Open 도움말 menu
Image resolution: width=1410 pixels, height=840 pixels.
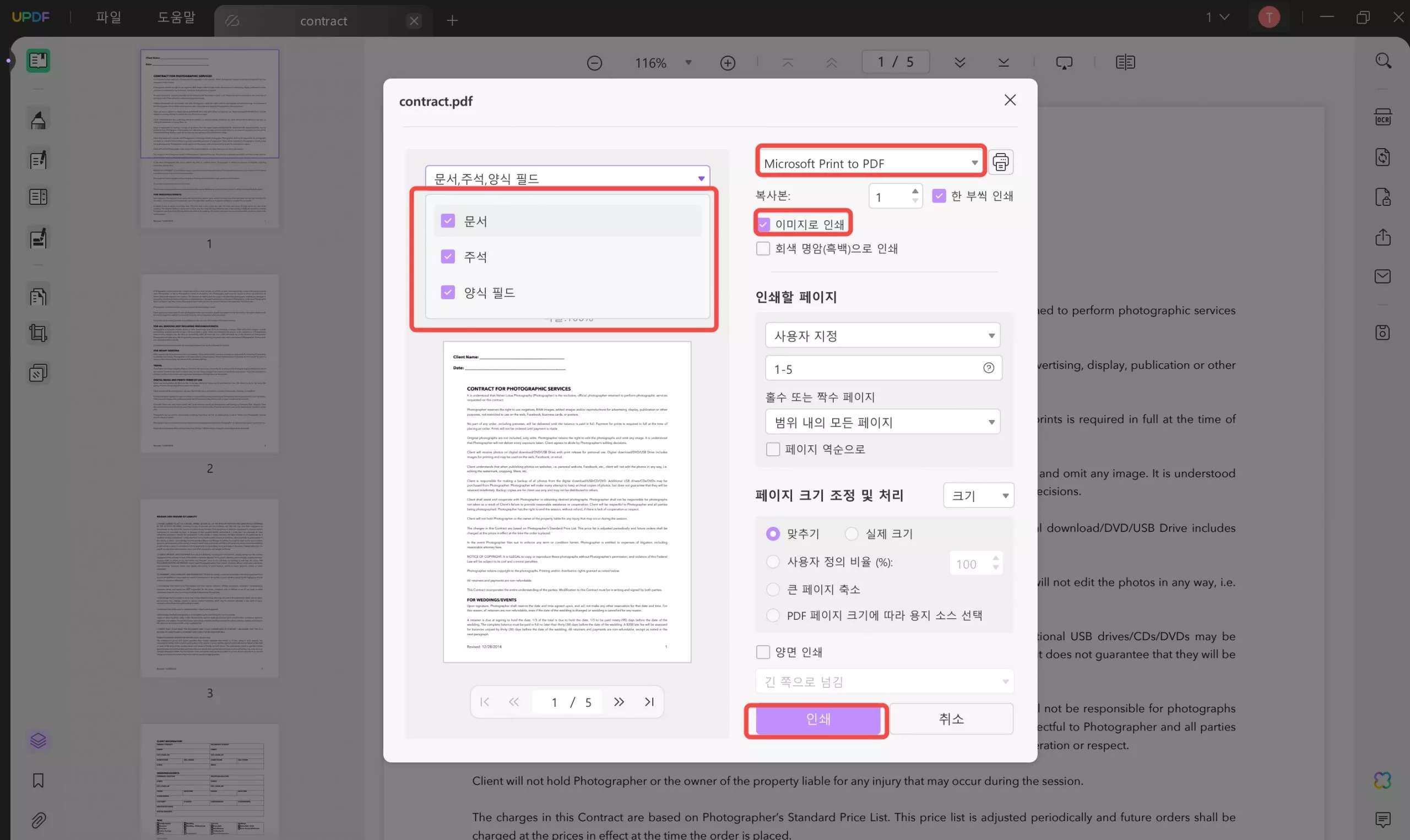pos(176,18)
